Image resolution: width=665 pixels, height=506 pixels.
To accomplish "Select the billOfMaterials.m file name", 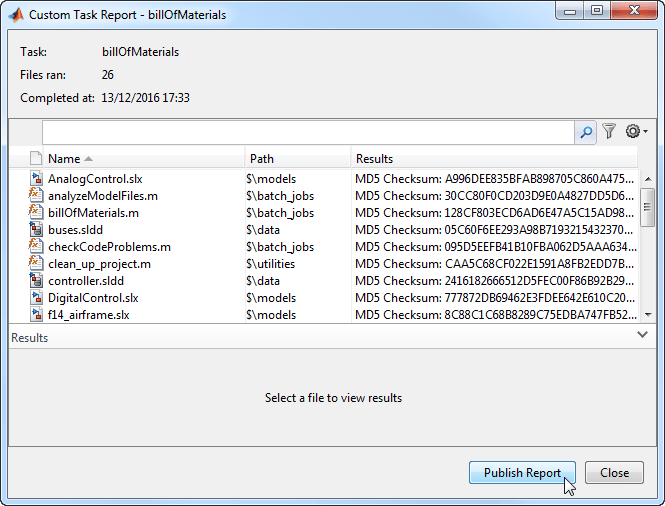I will [93, 212].
